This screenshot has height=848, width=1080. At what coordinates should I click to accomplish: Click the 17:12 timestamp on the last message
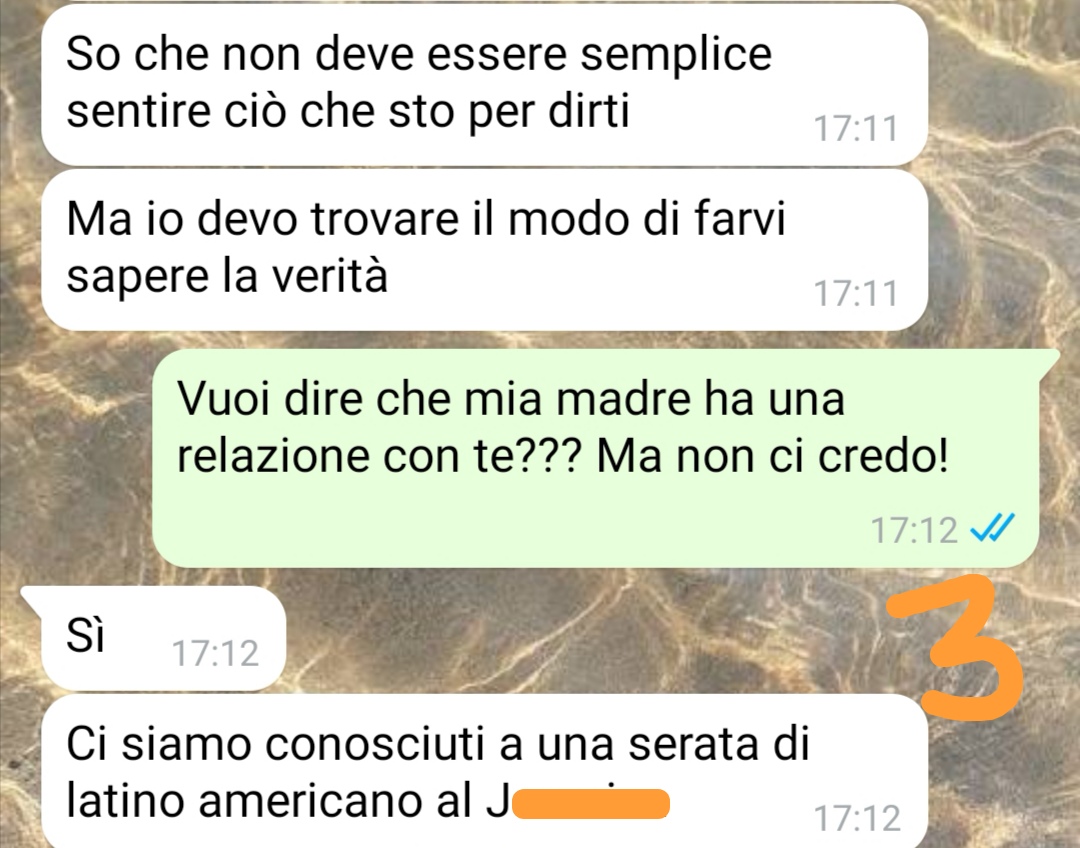point(857,818)
